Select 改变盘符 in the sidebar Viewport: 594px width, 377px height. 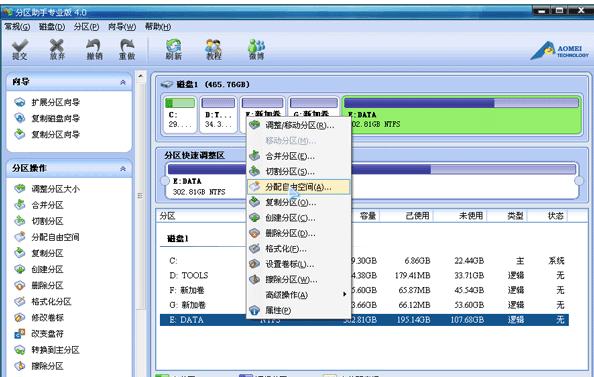point(39,334)
